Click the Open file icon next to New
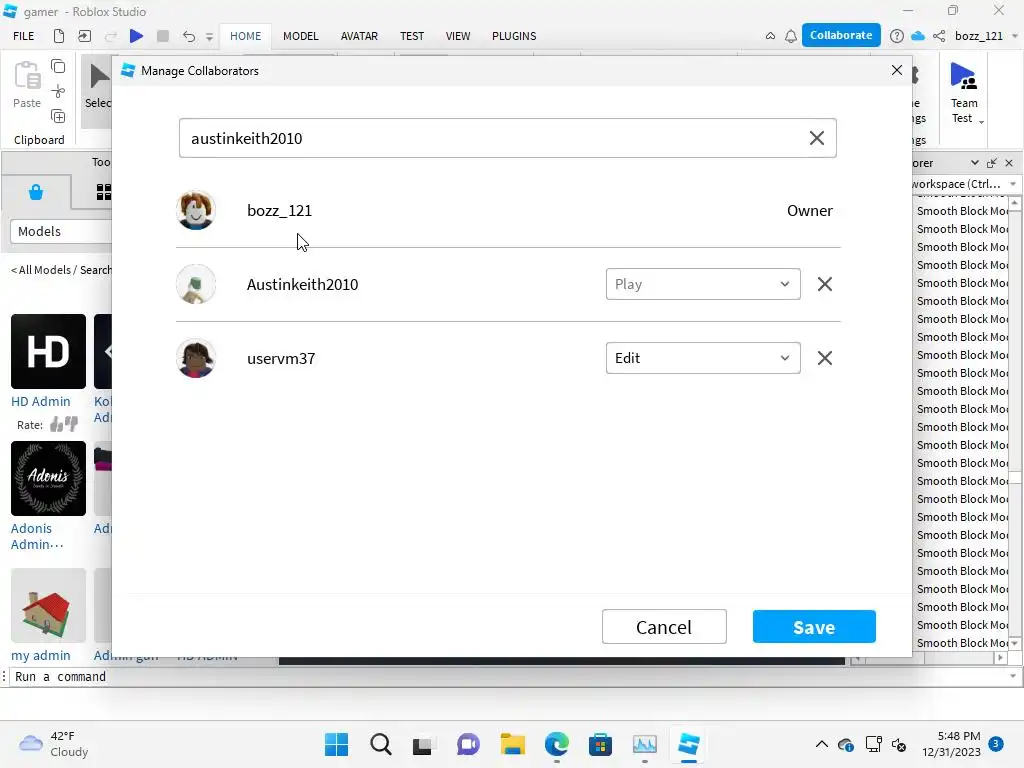The image size is (1024, 768). click(84, 36)
